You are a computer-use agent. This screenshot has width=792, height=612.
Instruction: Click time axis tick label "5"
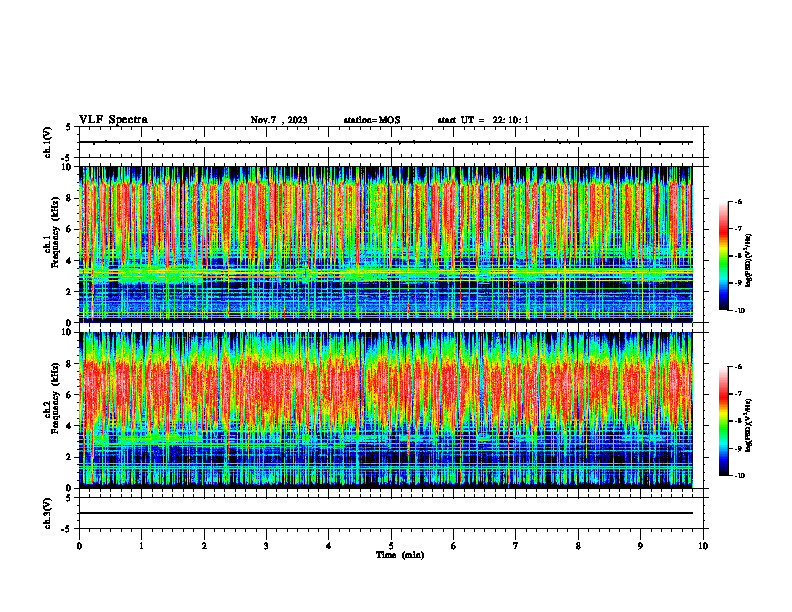(391, 546)
